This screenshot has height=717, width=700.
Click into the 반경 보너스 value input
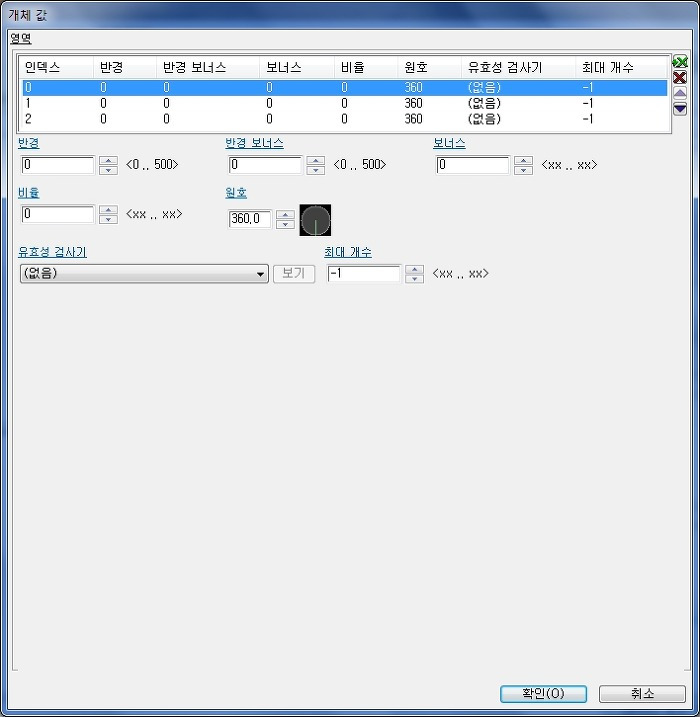click(265, 165)
